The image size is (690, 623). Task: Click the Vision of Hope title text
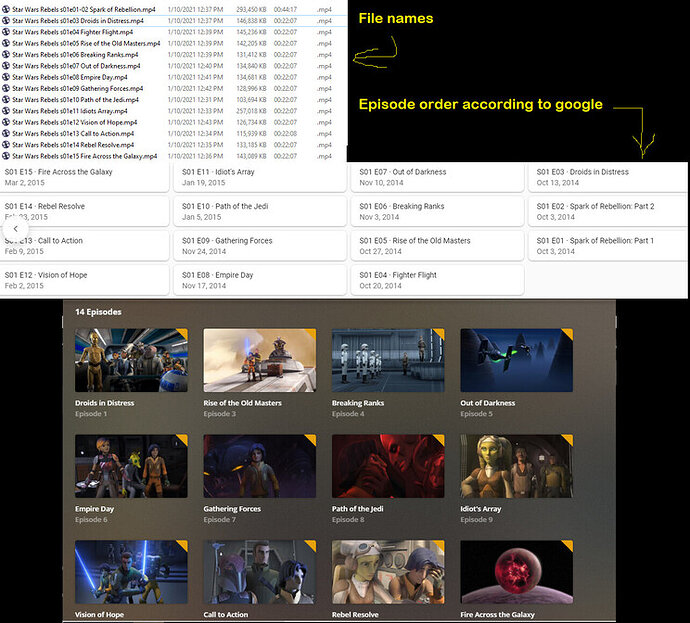(x=99, y=615)
